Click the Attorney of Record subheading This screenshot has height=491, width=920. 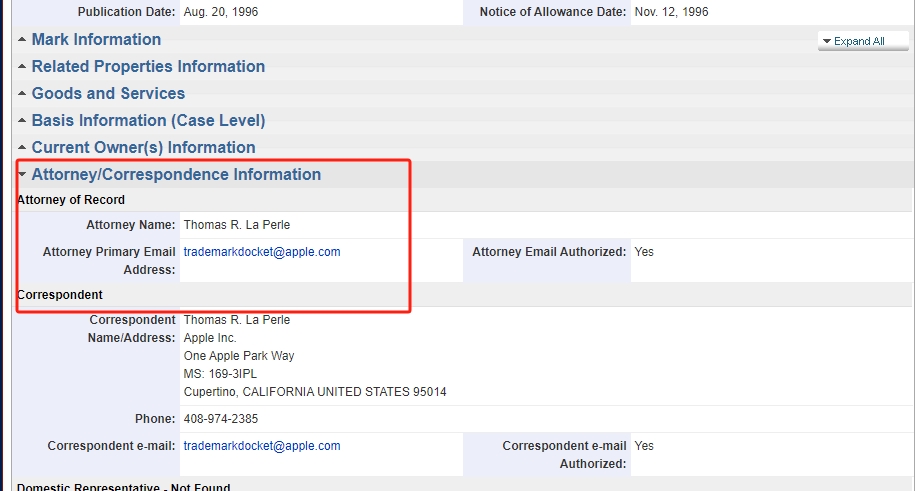pyautogui.click(x=71, y=200)
